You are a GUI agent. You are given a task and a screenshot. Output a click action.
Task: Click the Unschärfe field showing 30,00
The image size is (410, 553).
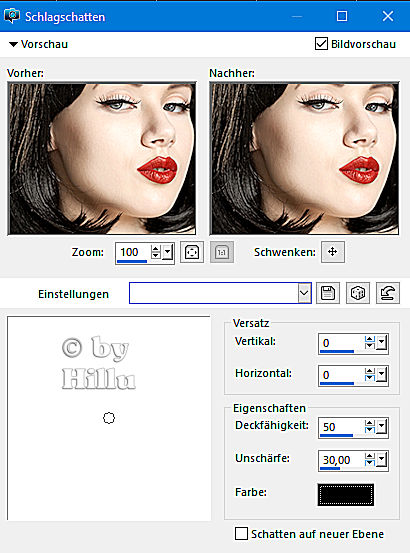(341, 460)
